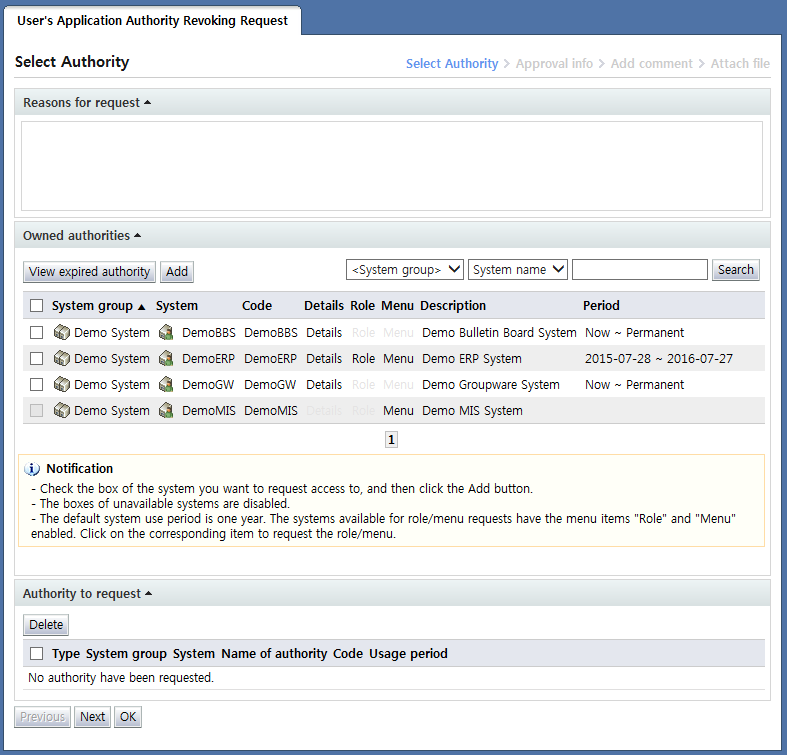Click the search text input field
This screenshot has height=755, width=787.
coord(639,270)
